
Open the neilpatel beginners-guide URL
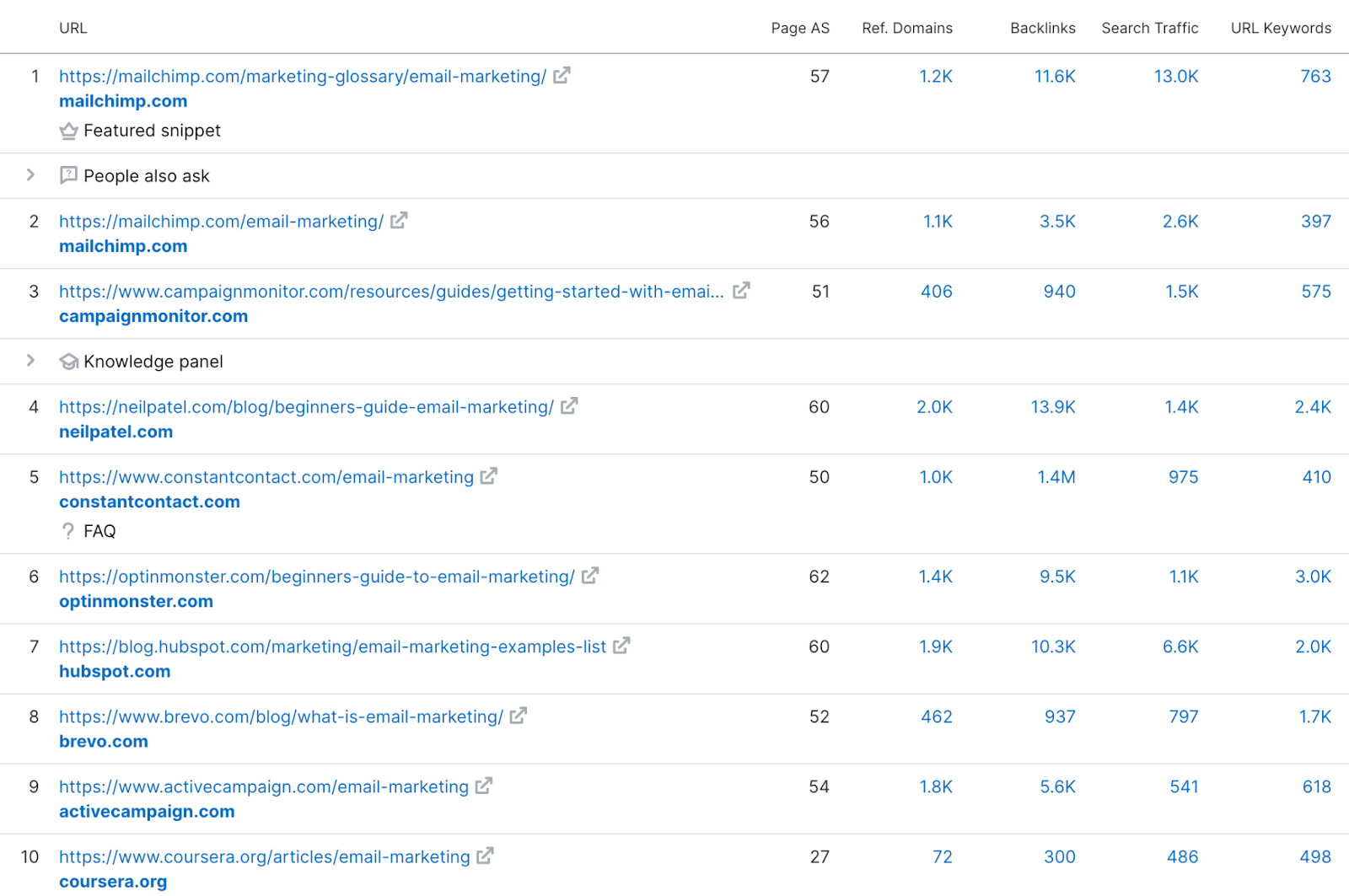click(306, 406)
